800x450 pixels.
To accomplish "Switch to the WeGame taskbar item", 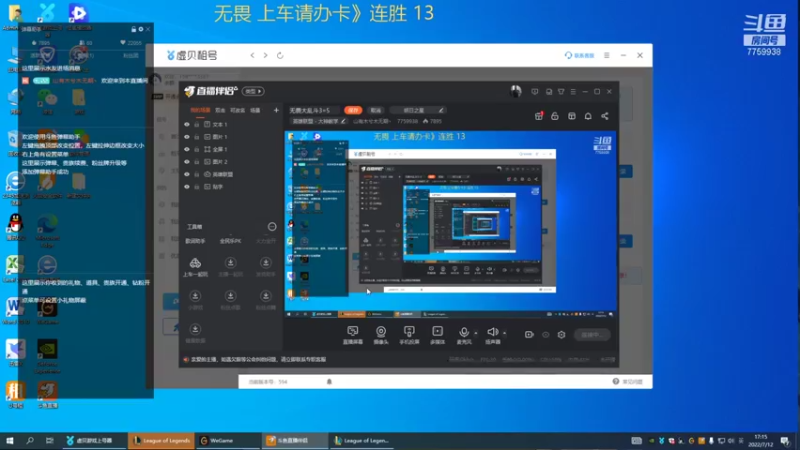I will click(228, 440).
